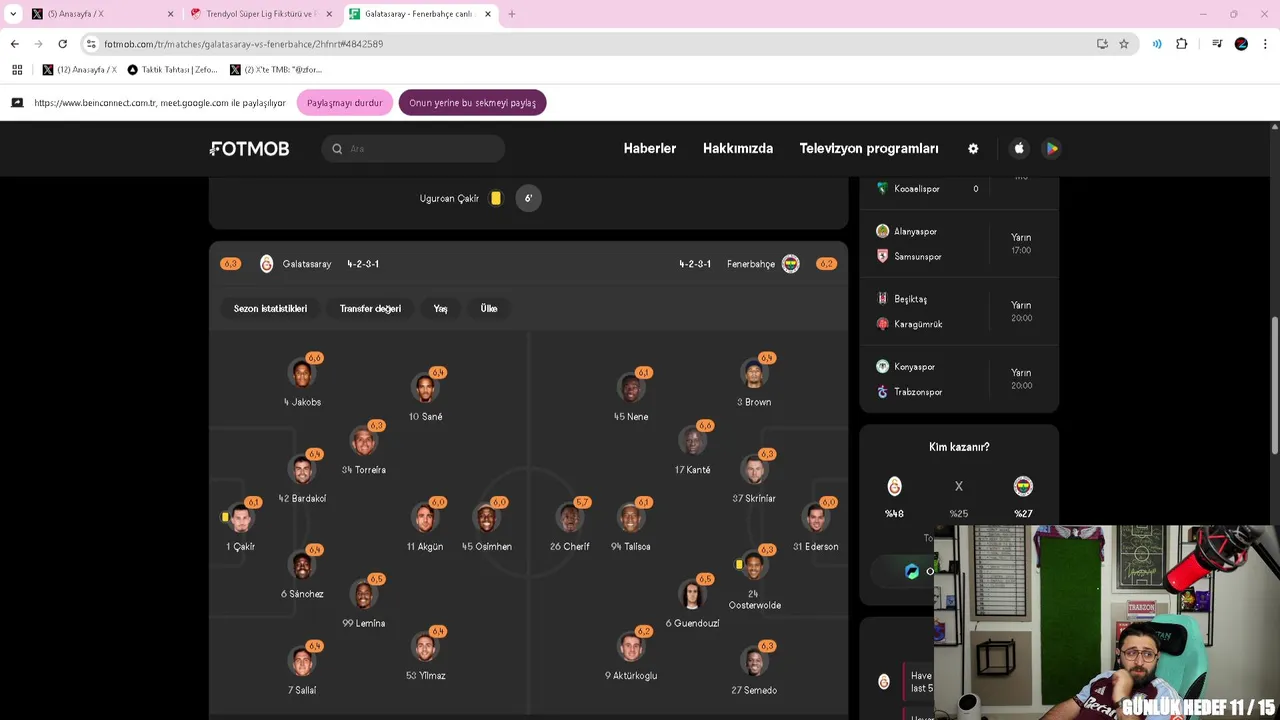This screenshot has height=720, width=1280.
Task: Click the Fenerbahçe crest in lineup header
Action: (x=790, y=264)
